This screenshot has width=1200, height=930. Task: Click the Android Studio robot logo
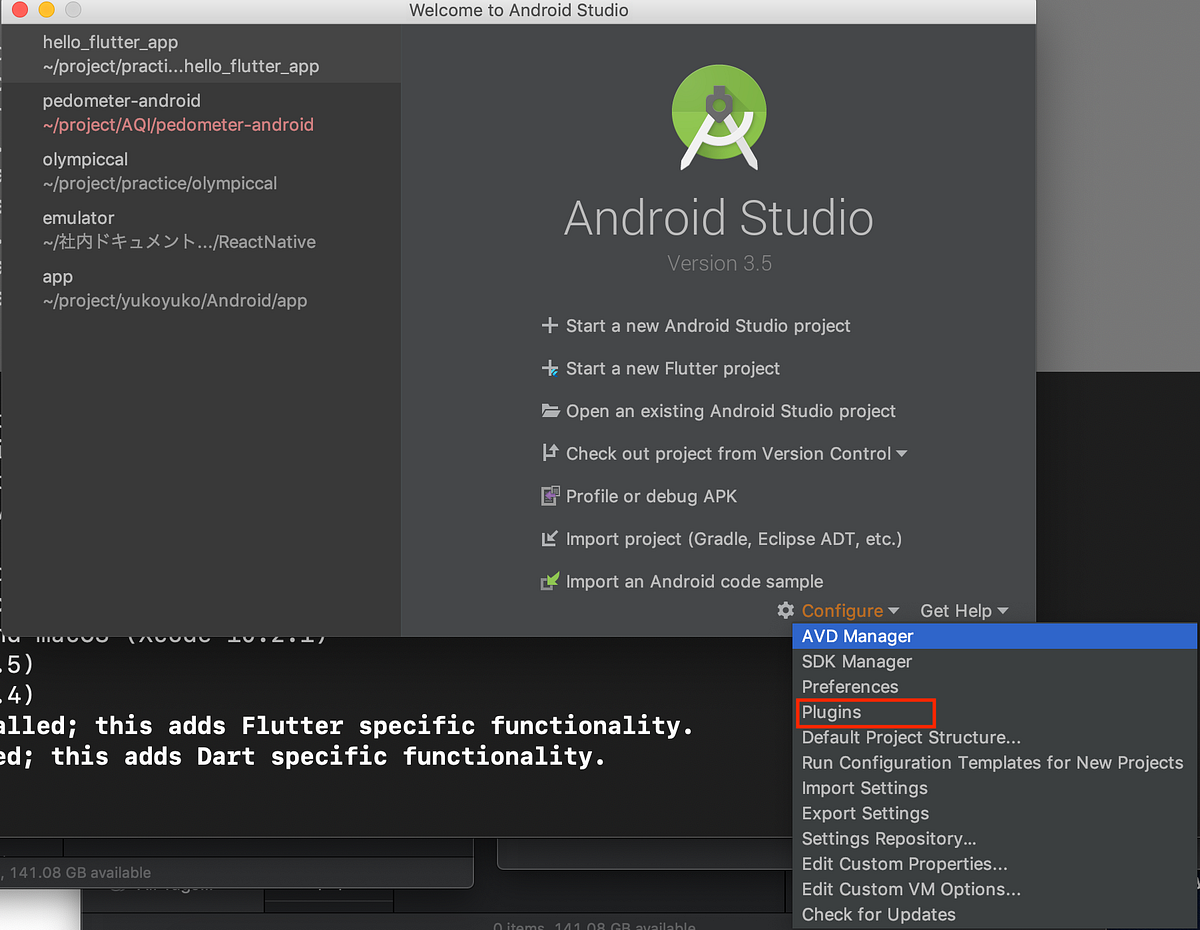(x=719, y=116)
